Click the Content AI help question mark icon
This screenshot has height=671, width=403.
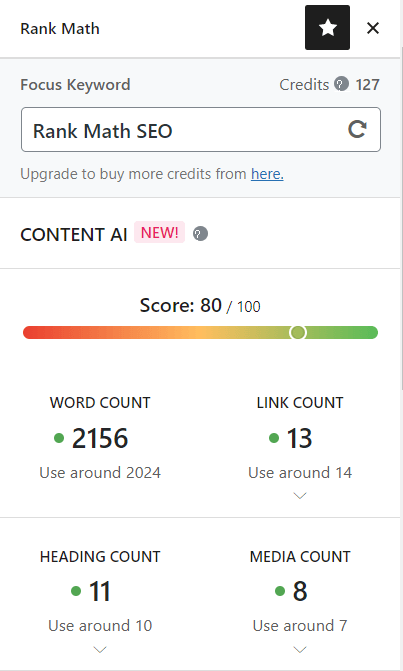pos(200,234)
